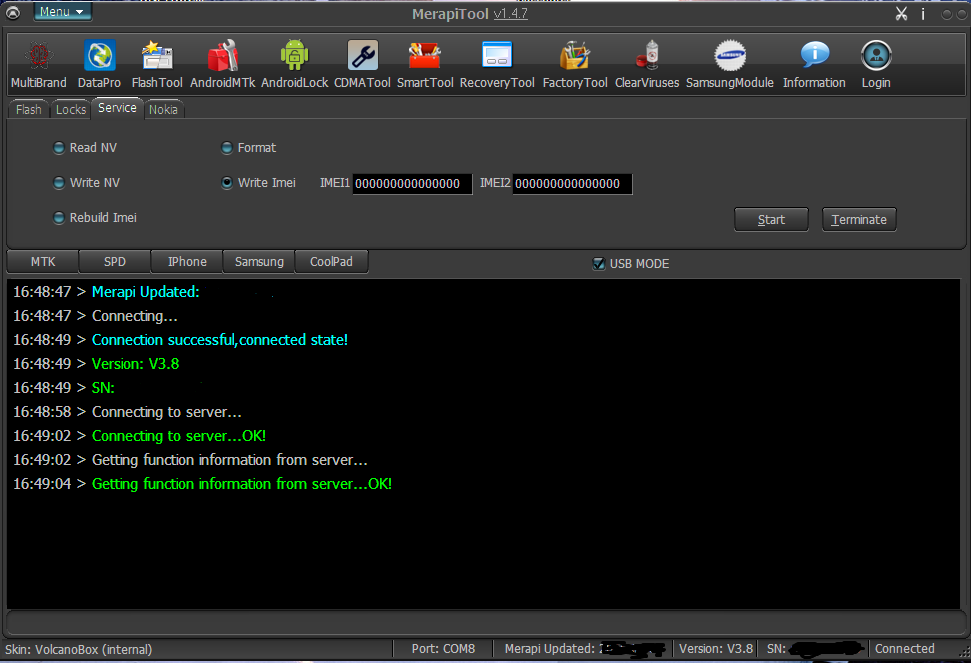This screenshot has height=663, width=971.
Task: Click 'Connected' status in status bar
Action: tap(905, 649)
